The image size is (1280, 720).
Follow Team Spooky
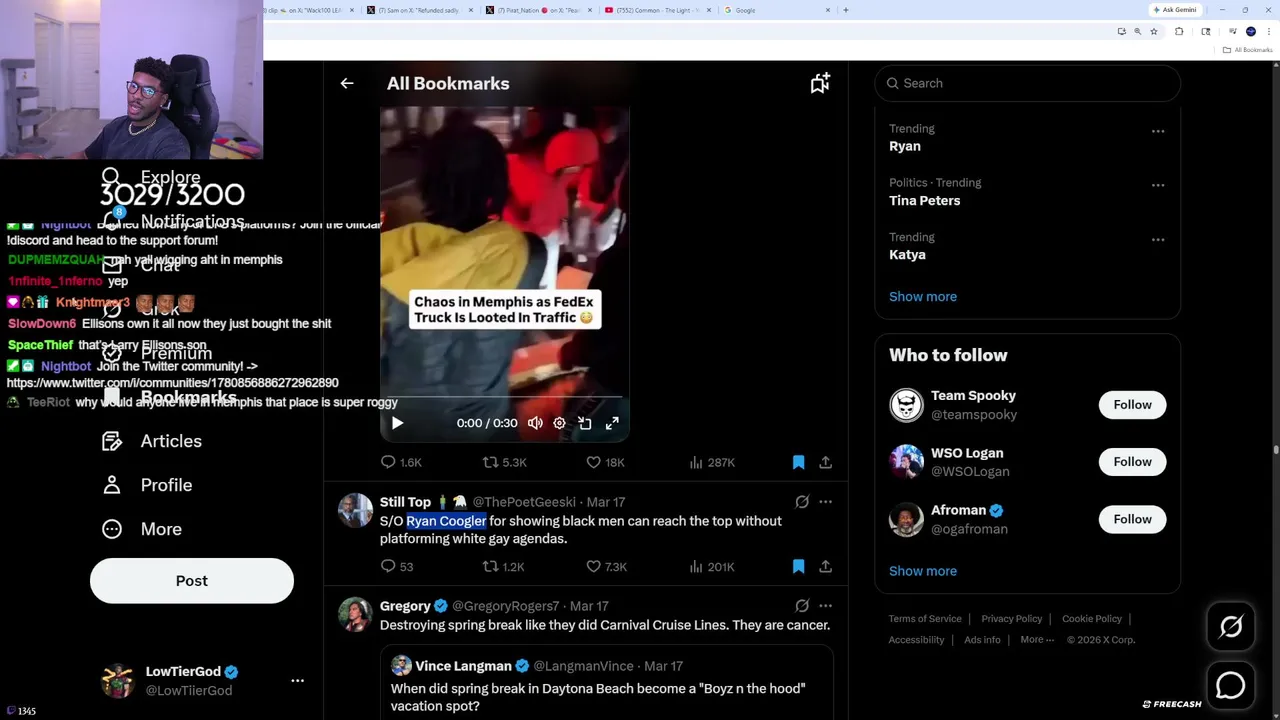pyautogui.click(x=1132, y=405)
